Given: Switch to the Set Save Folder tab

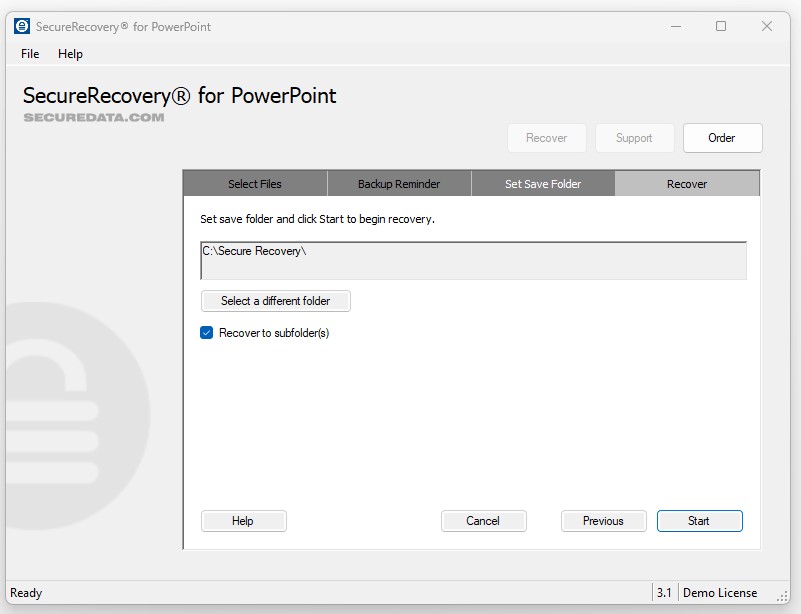Looking at the screenshot, I should coord(543,184).
